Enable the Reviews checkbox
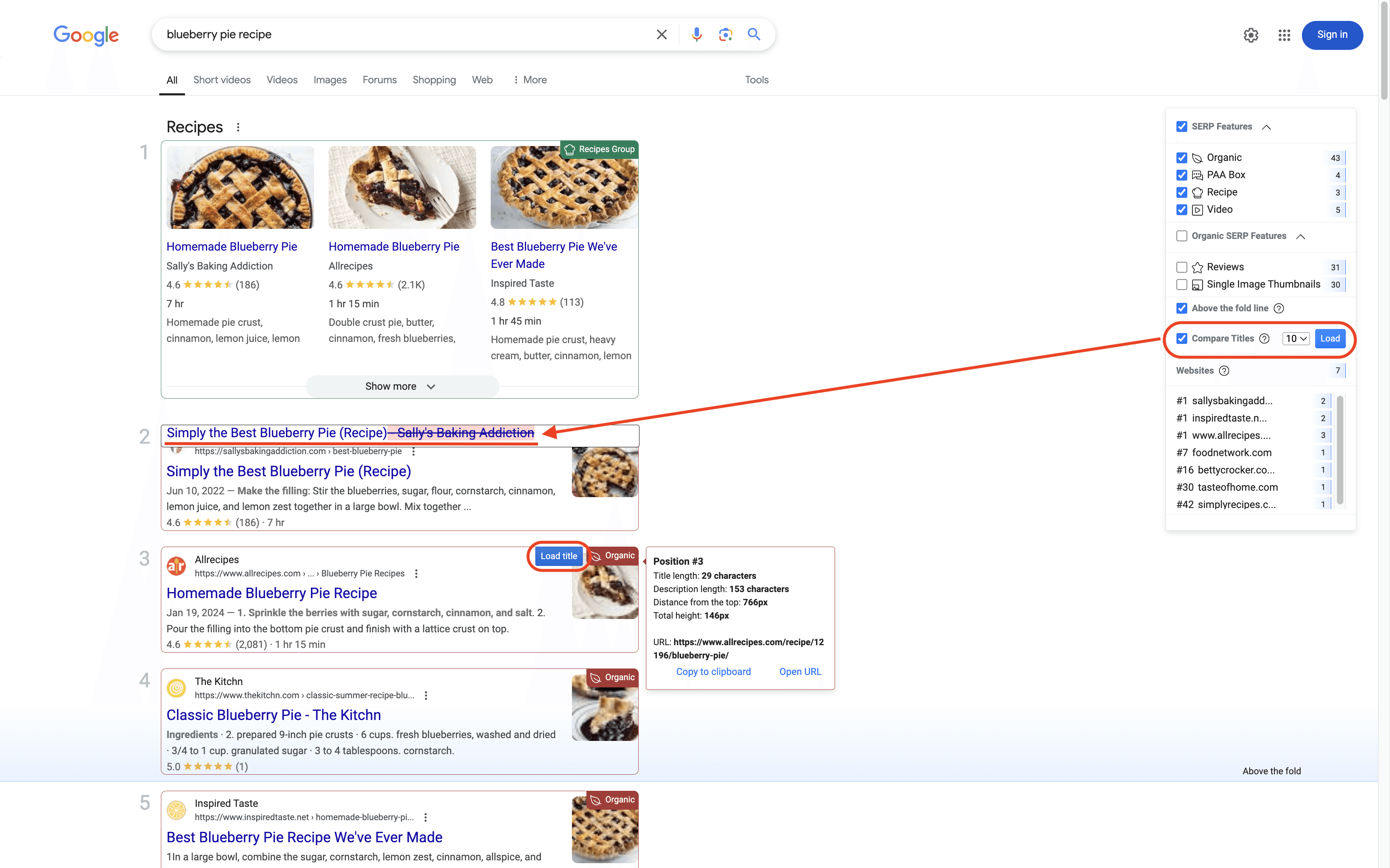Image resolution: width=1390 pixels, height=868 pixels. pyautogui.click(x=1182, y=267)
